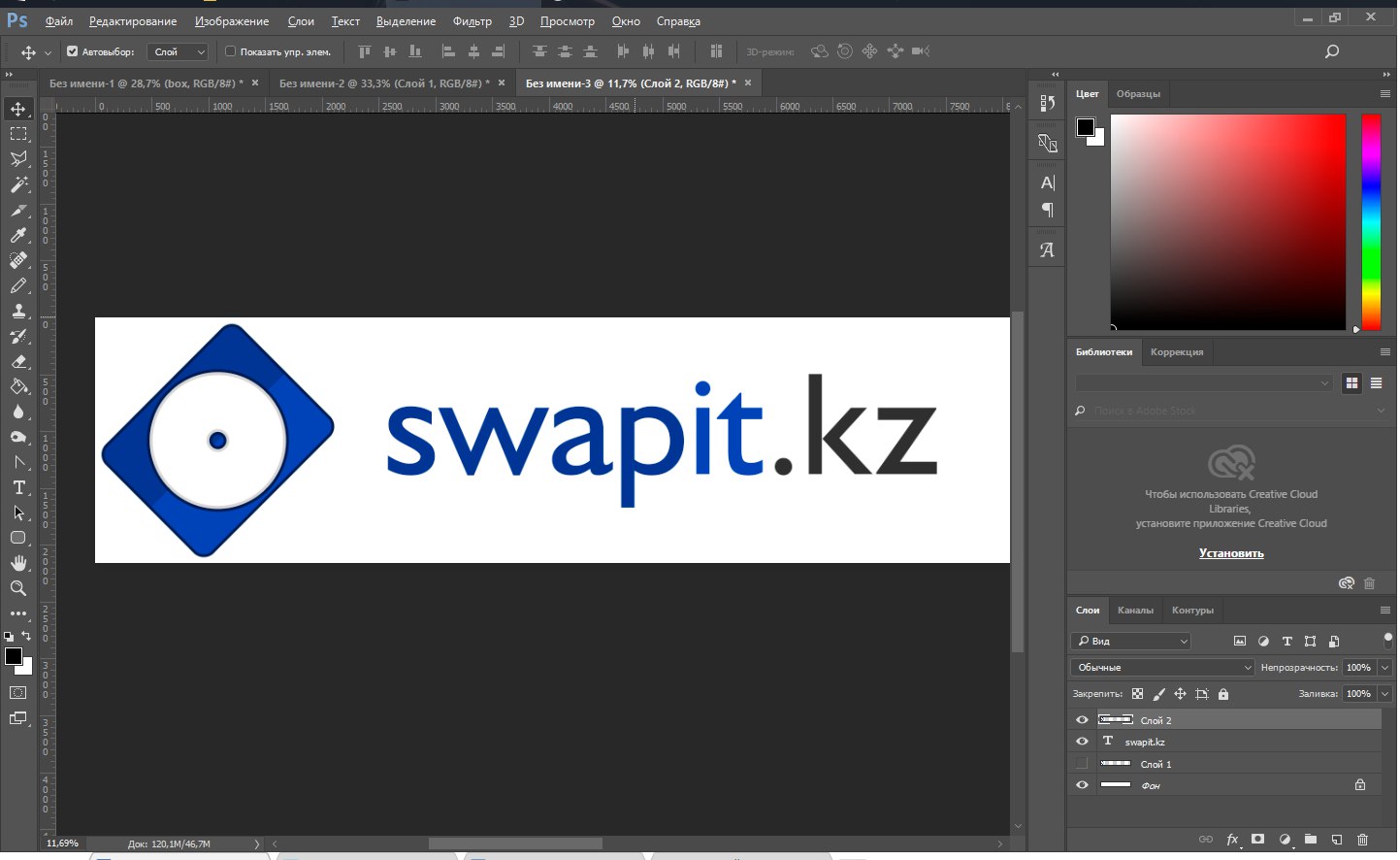Viewport: 1400px width, 860px height.
Task: Click the foreground color swatch in toolbar
Action: pos(14,657)
